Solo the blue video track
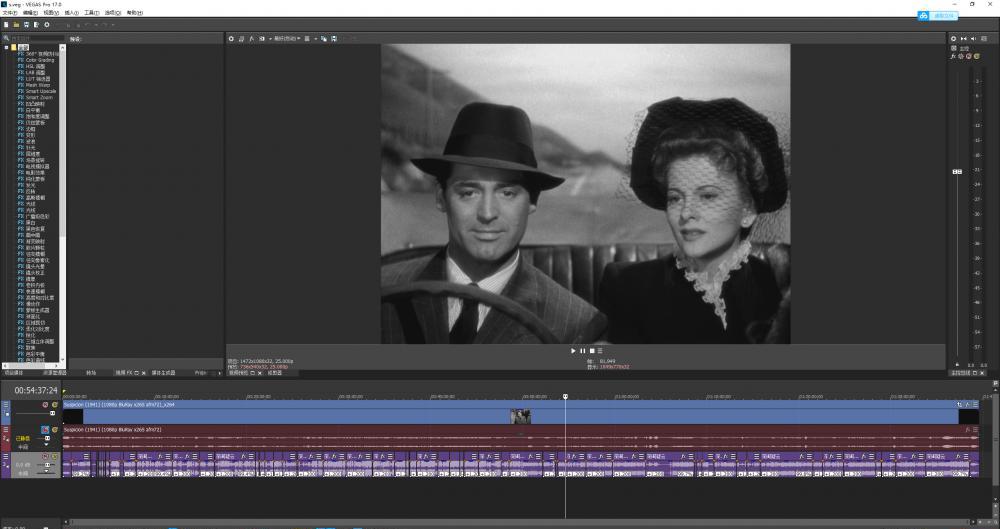 (x=55, y=405)
